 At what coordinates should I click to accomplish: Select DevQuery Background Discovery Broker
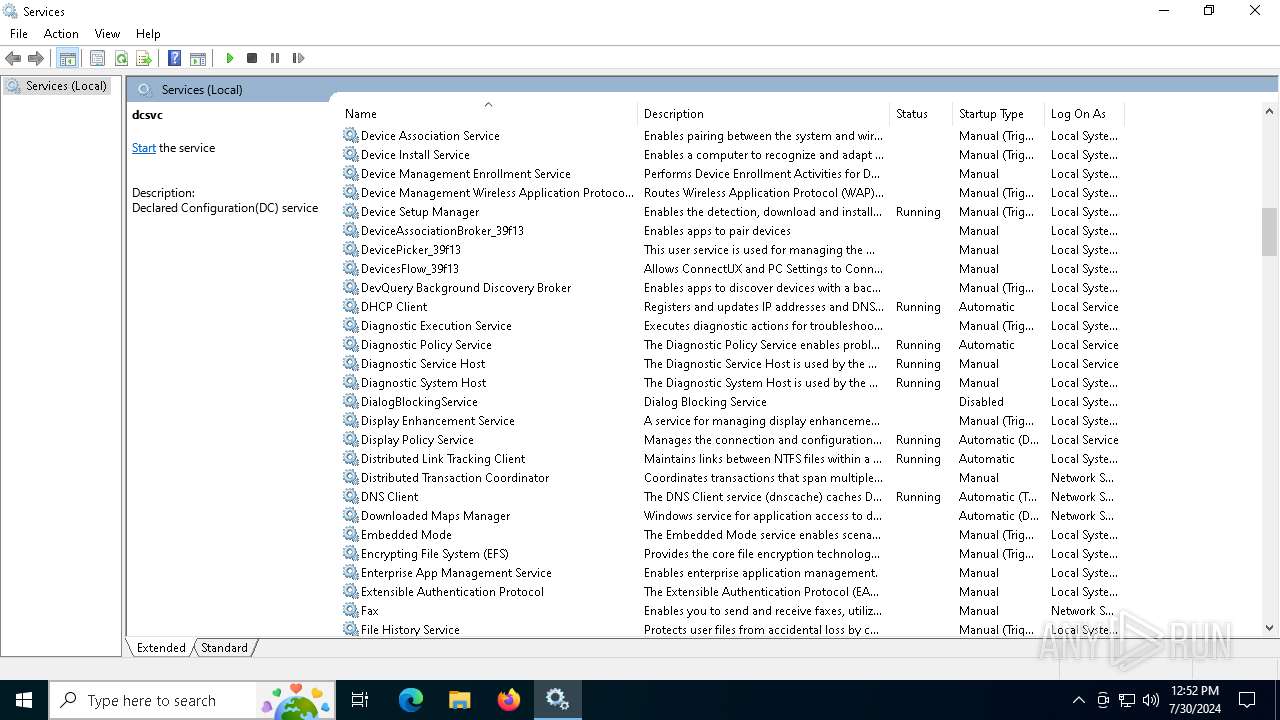tap(731, 288)
